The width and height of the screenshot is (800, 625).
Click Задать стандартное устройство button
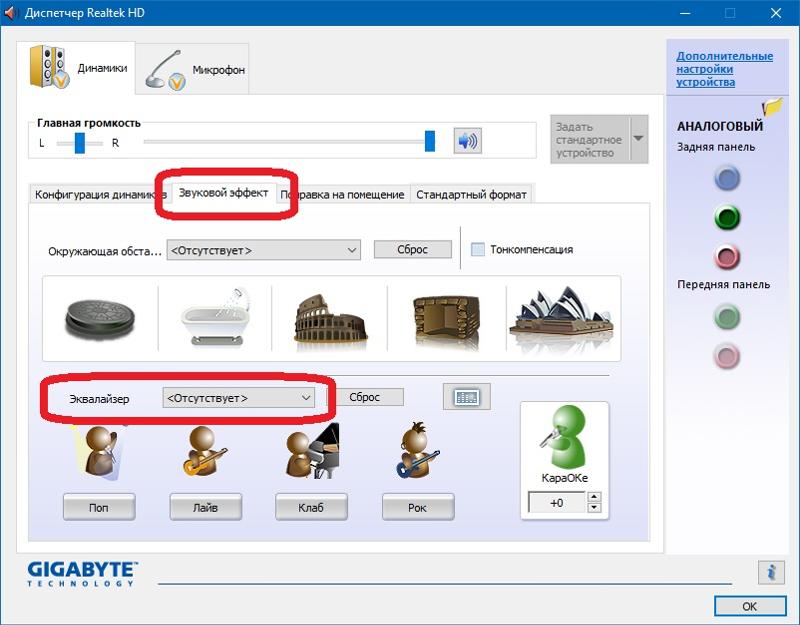(590, 139)
